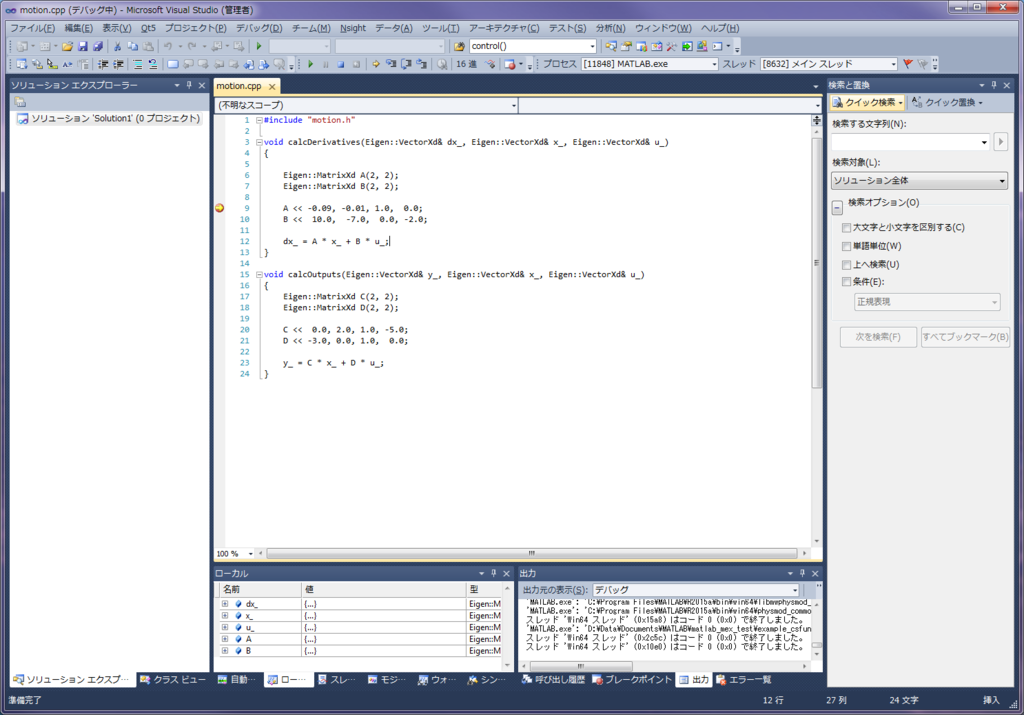Image resolution: width=1024 pixels, height=715 pixels.
Task: Expand x_ variable in Locals window
Action: (225, 616)
